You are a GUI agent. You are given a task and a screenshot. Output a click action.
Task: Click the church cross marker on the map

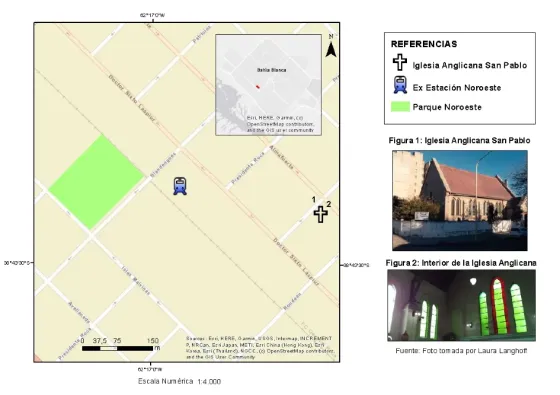(320, 214)
